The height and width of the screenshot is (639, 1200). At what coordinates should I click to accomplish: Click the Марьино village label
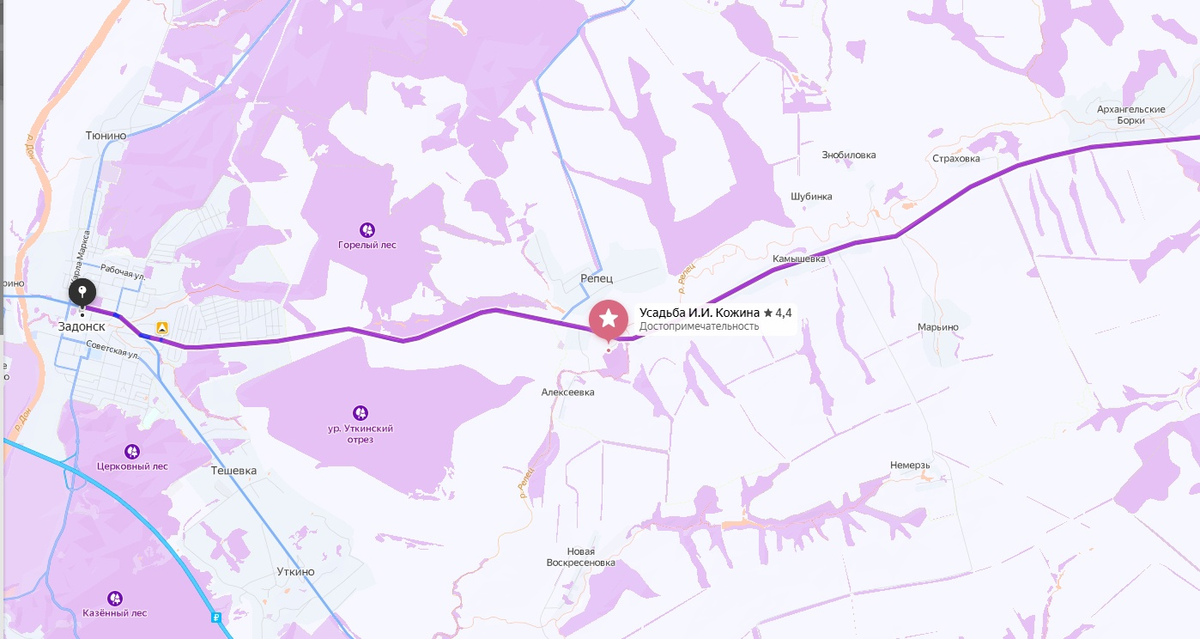pyautogui.click(x=938, y=327)
